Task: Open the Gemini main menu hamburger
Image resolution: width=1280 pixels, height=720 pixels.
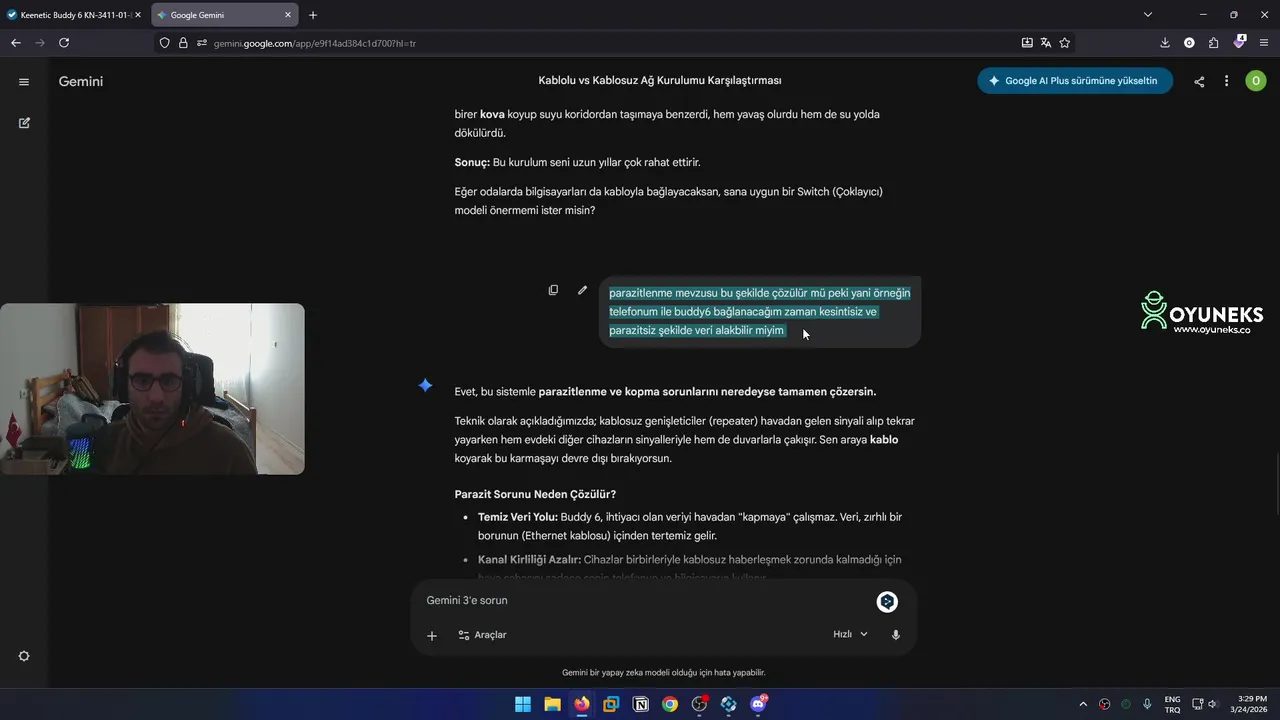Action: (24, 82)
